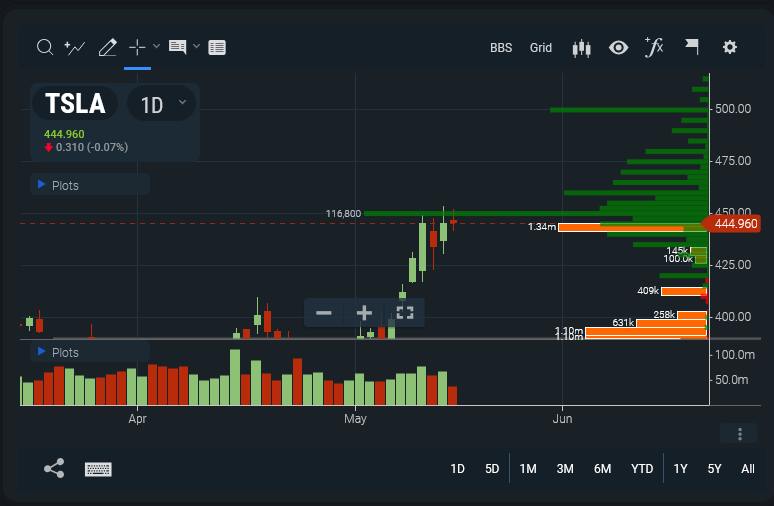Add a comparison study line icon
The width and height of the screenshot is (774, 506).
tap(75, 47)
